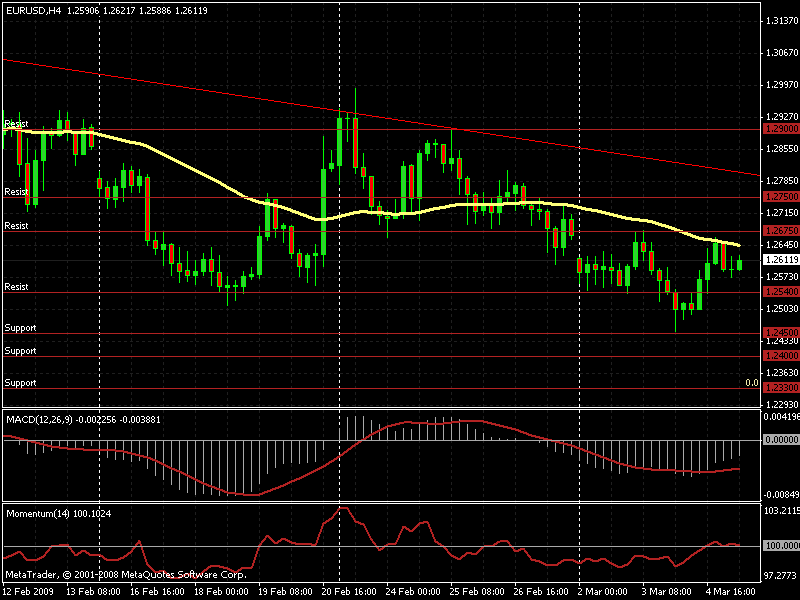Click the topmost Resist label near 1.2900
This screenshot has width=800, height=600.
point(16,123)
